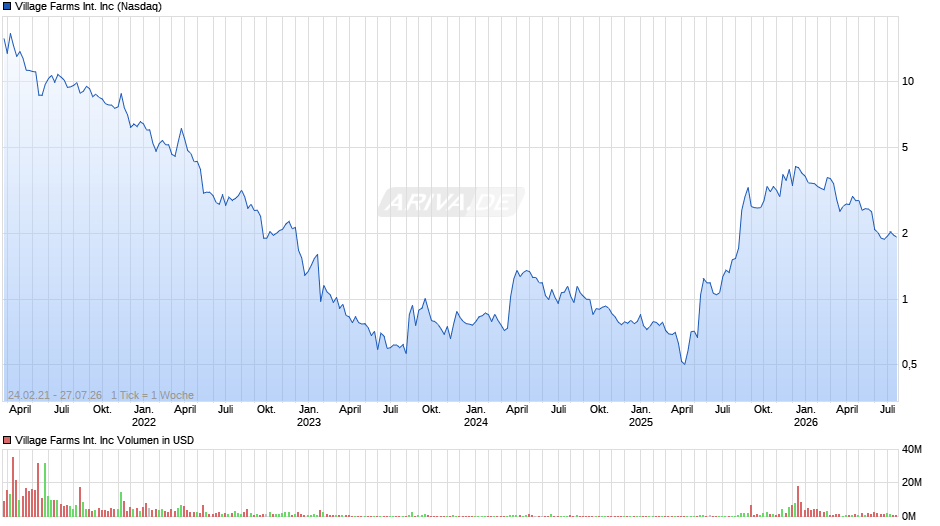Click the price axis label '2'
Viewport: 940px width, 526px height.
tap(905, 233)
